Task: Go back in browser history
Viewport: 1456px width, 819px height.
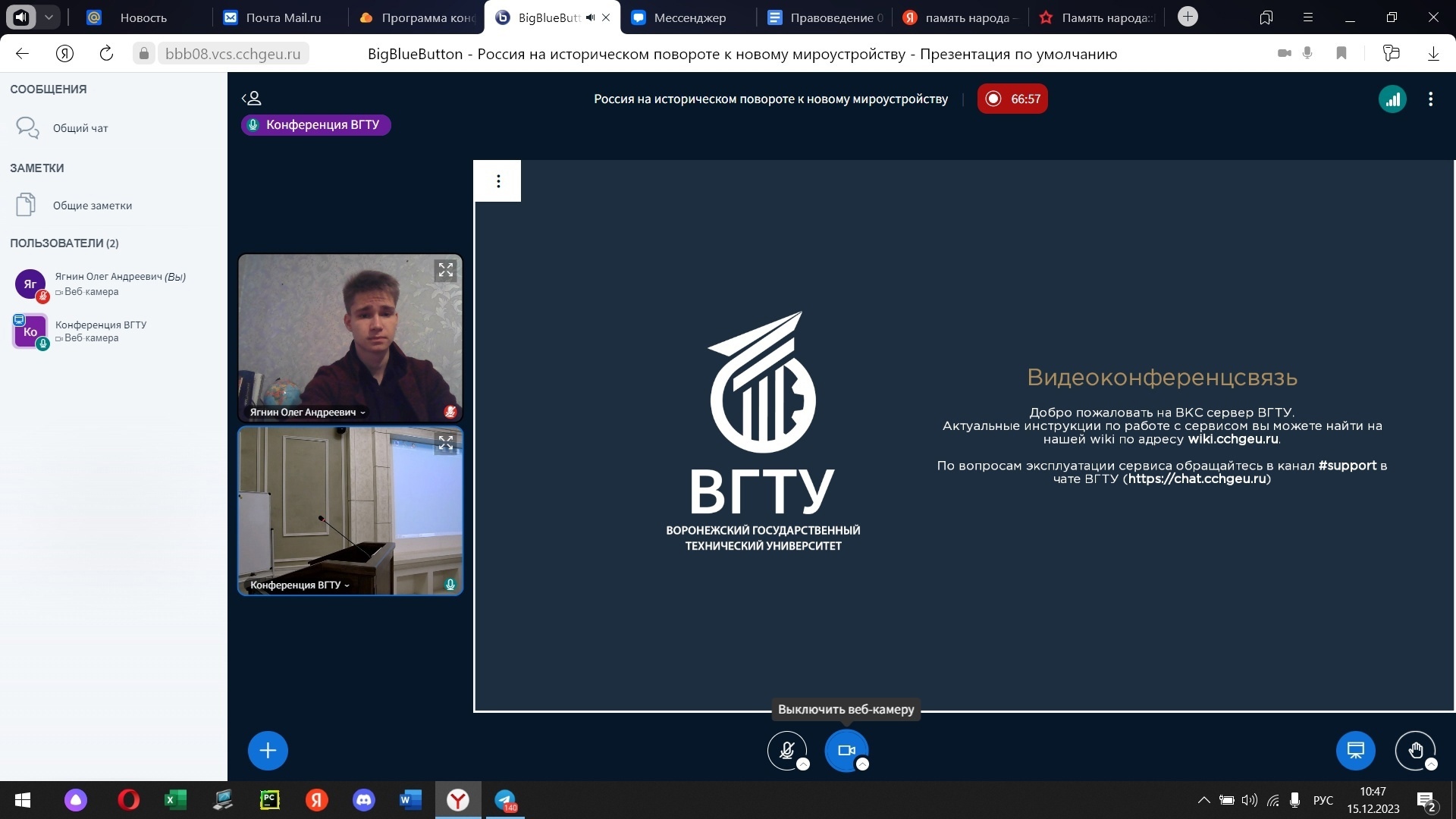Action: (22, 53)
